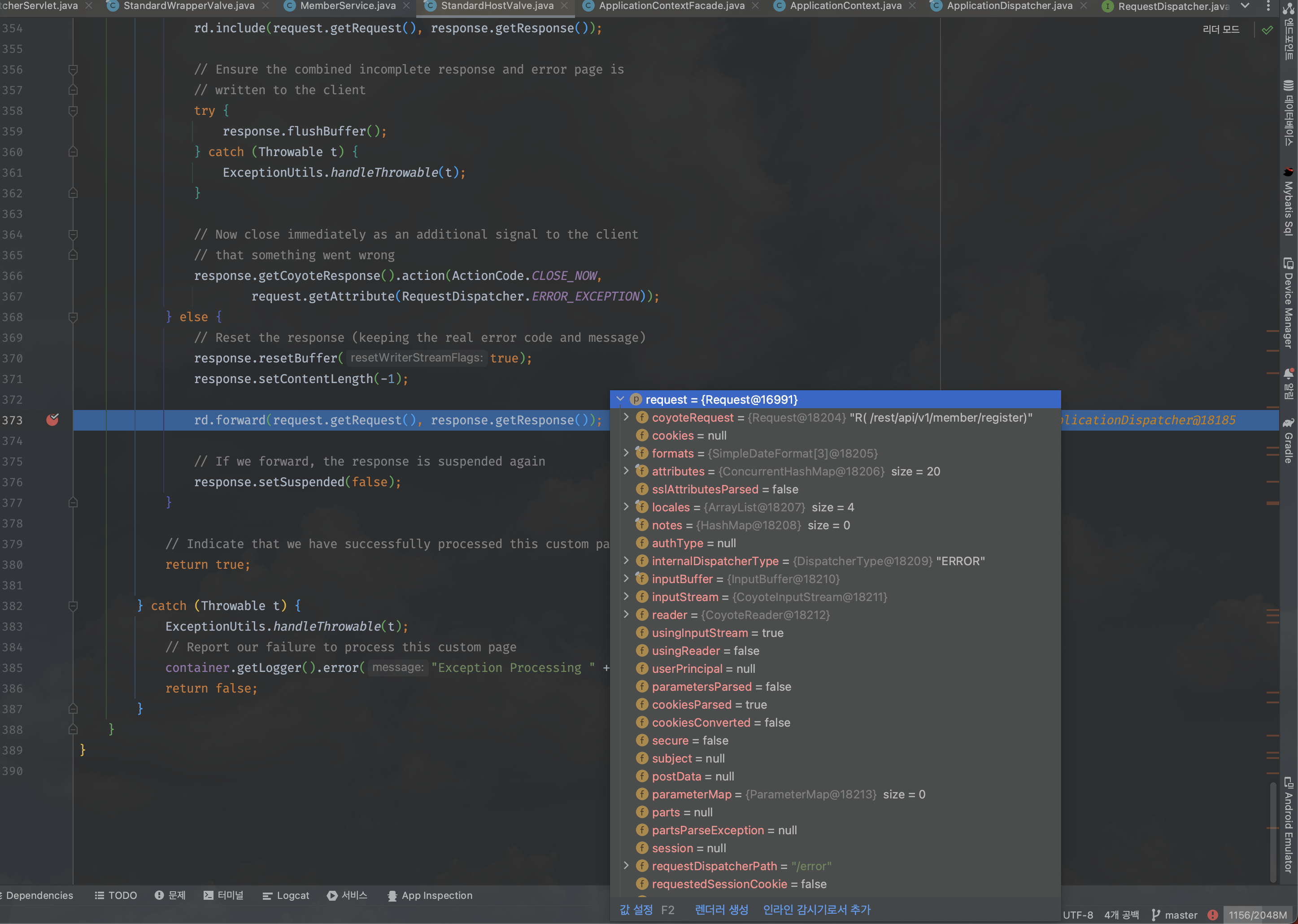
Task: Switch to StandardWrapperValve.java tab
Action: coord(188,6)
